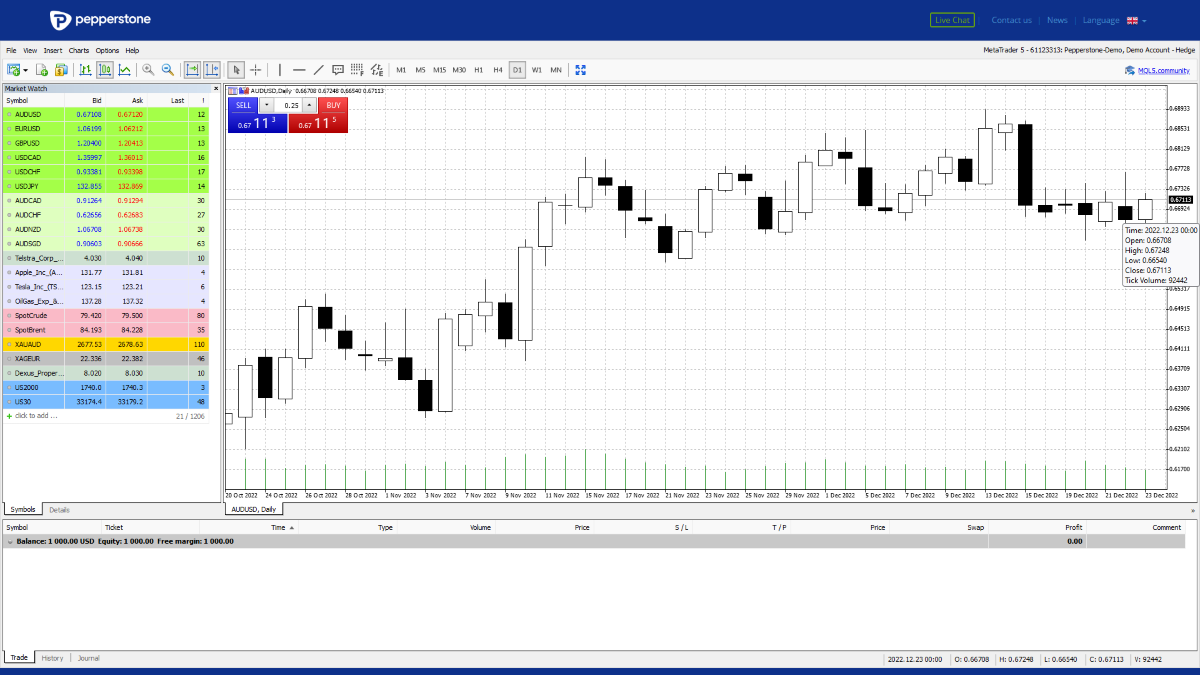Open the Charts menu

(79, 50)
